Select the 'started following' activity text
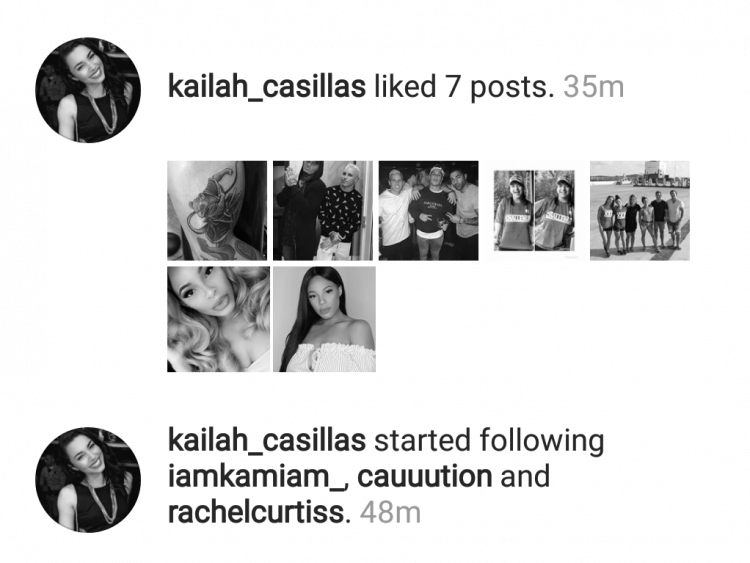 point(489,441)
